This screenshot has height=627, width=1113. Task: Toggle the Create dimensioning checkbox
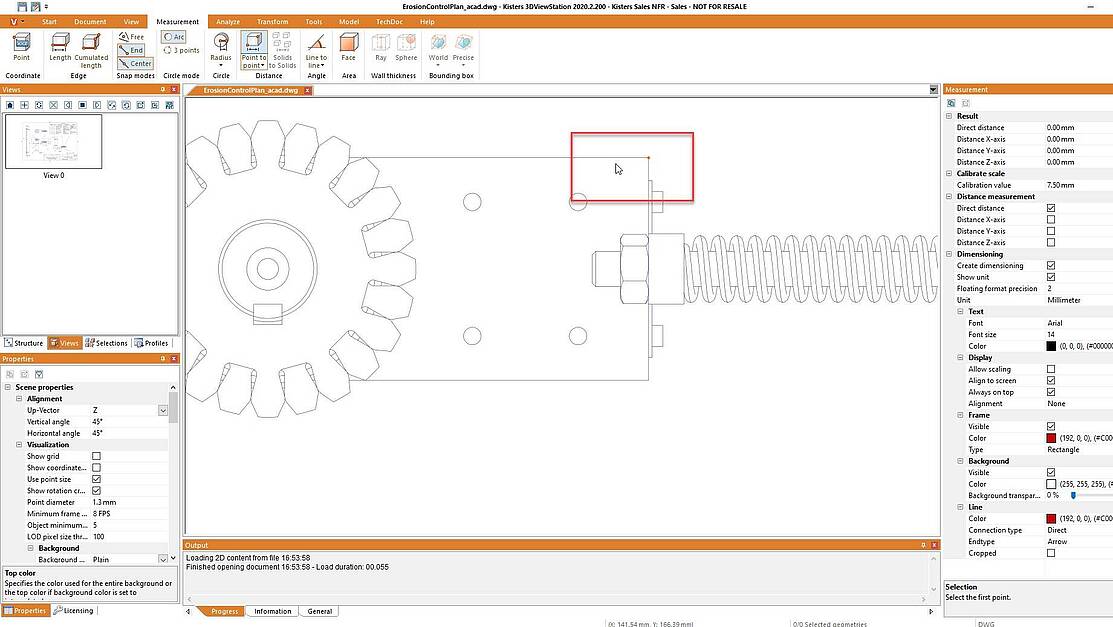(x=1051, y=266)
